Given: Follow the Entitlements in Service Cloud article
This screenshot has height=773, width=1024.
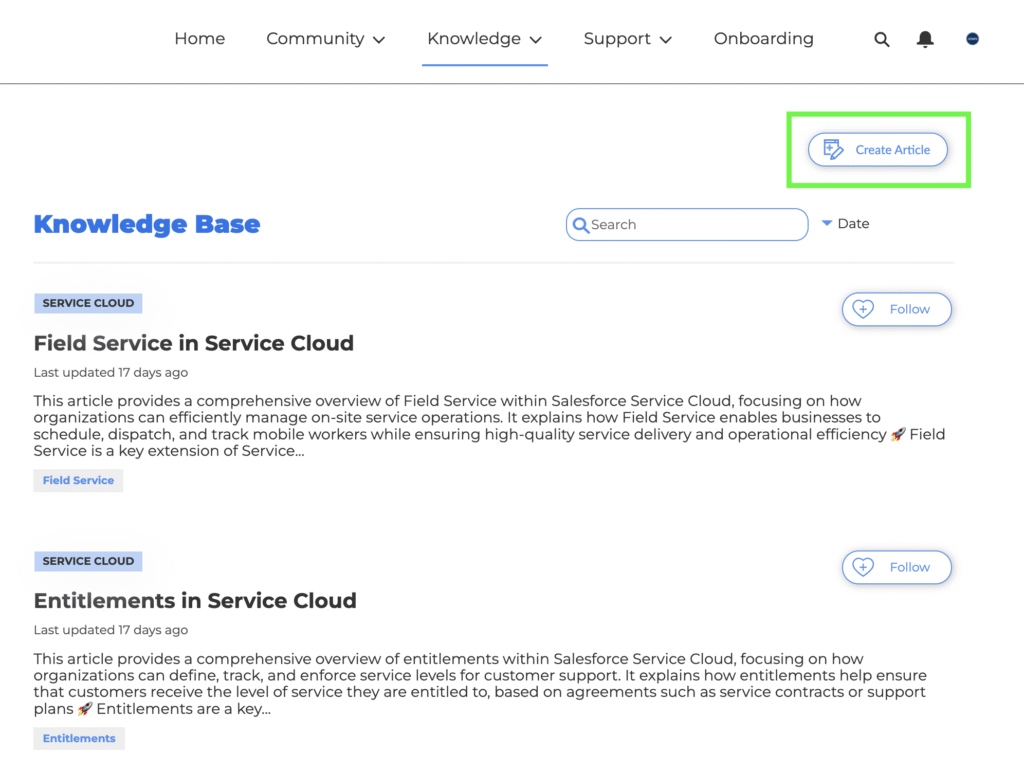Looking at the screenshot, I should (x=897, y=567).
